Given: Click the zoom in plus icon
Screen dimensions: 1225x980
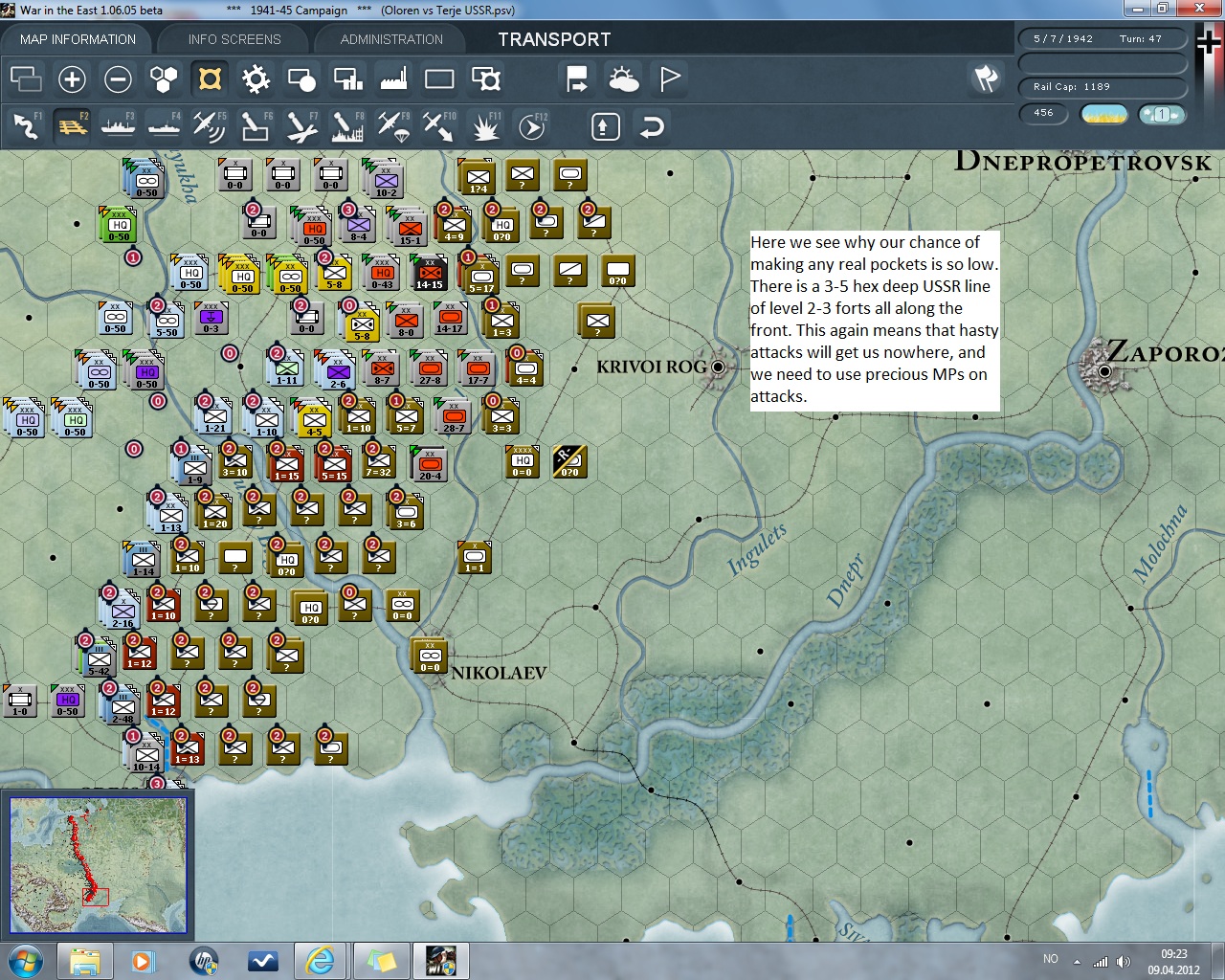Looking at the screenshot, I should pos(72,79).
